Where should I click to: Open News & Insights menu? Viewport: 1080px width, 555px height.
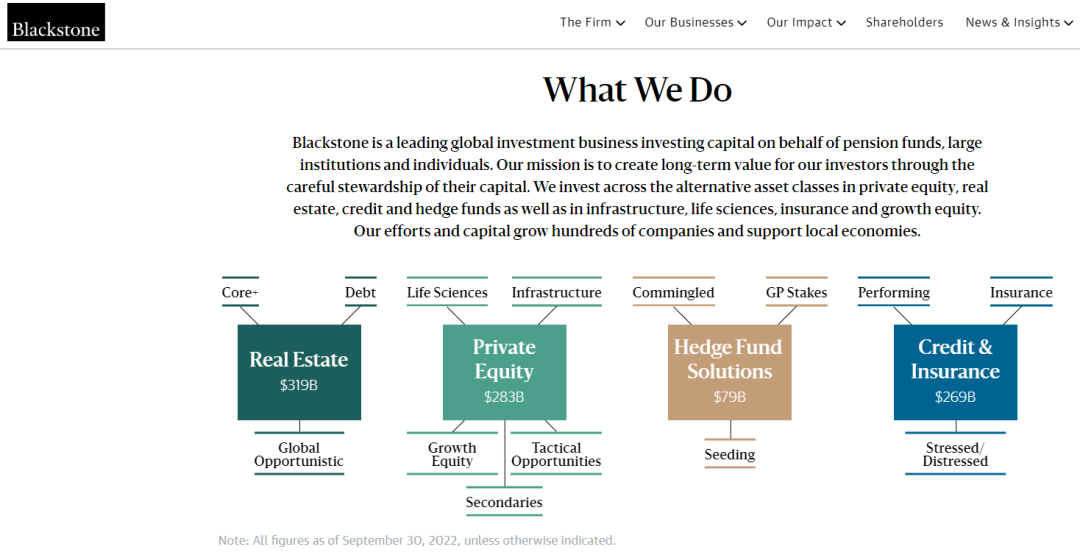click(1012, 22)
